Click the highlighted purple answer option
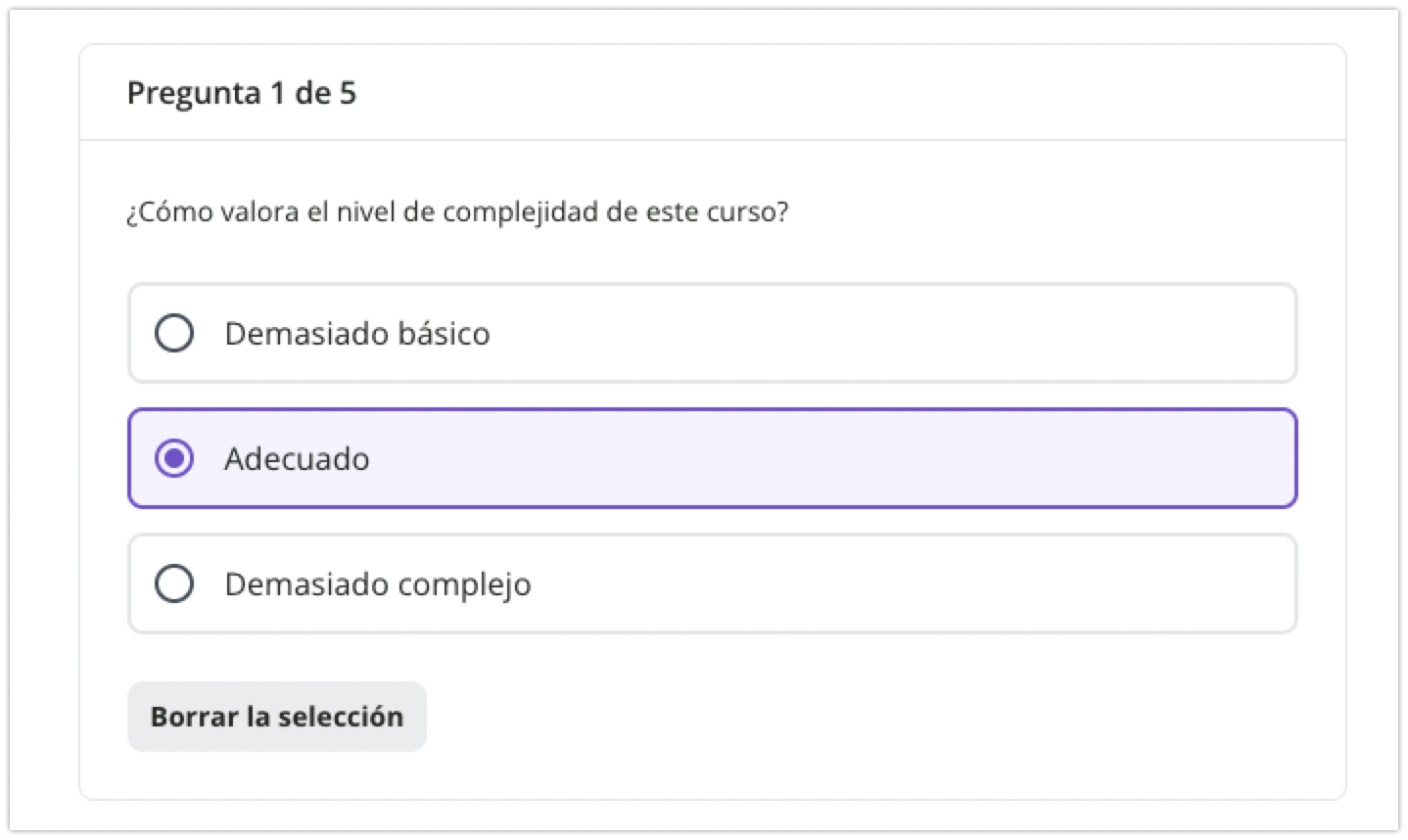Image resolution: width=1408 pixels, height=840 pixels. pos(712,458)
